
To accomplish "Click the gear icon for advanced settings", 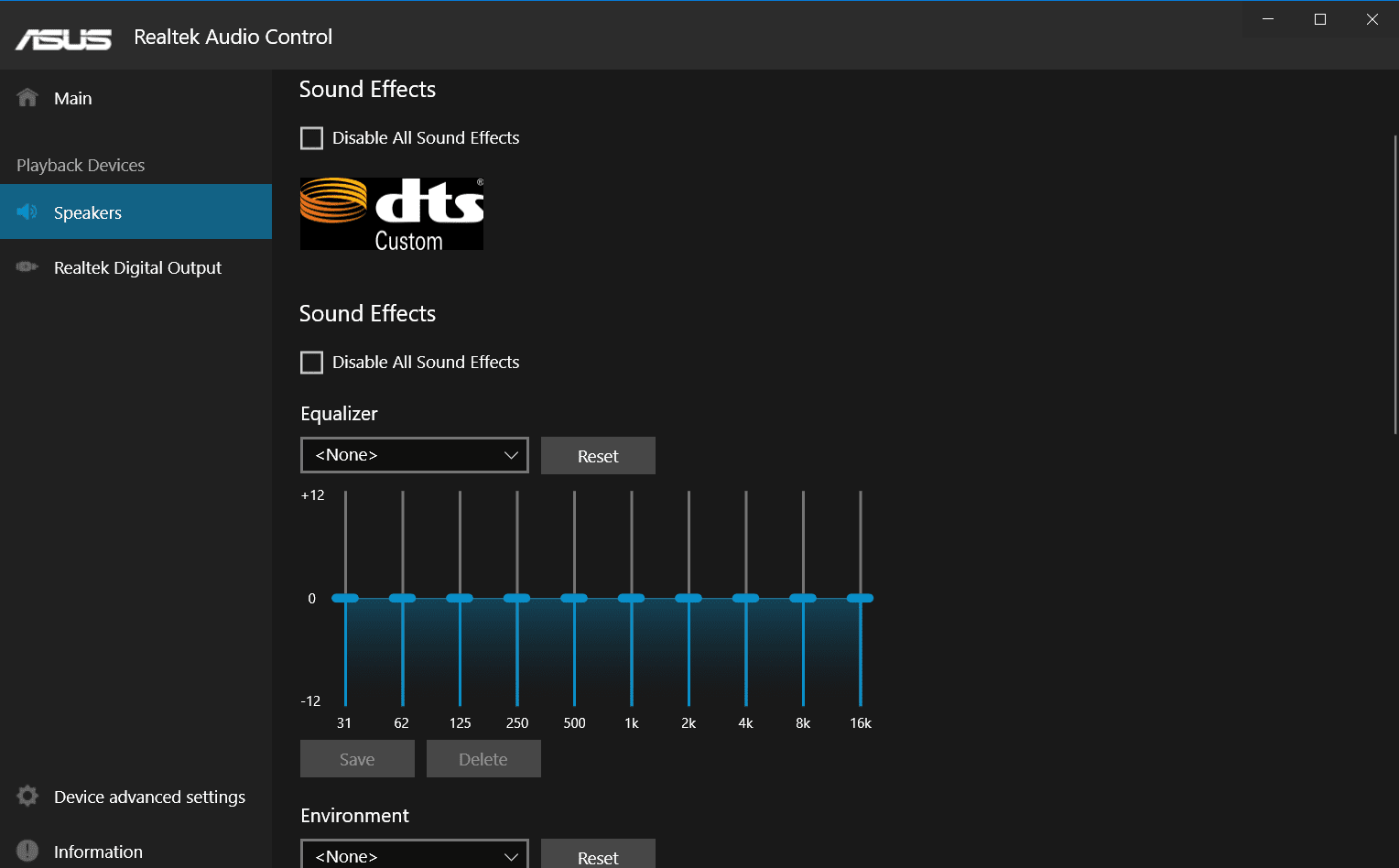I will [x=27, y=796].
